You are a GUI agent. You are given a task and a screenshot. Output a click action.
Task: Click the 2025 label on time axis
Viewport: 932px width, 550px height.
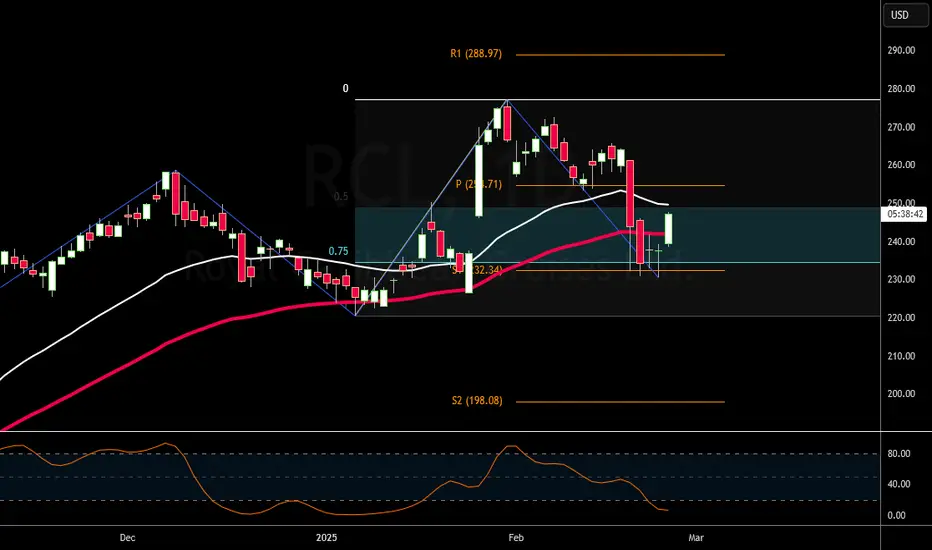tap(326, 538)
